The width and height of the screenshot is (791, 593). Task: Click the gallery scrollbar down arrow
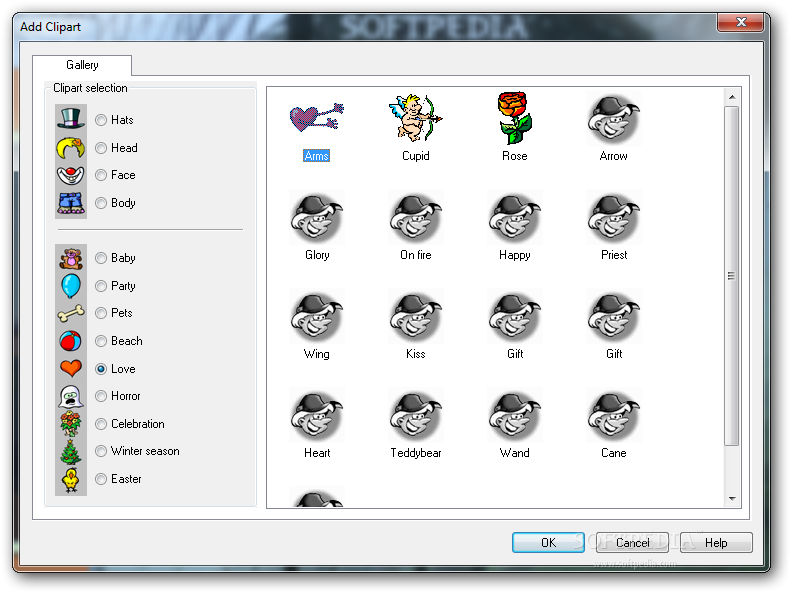[x=732, y=498]
